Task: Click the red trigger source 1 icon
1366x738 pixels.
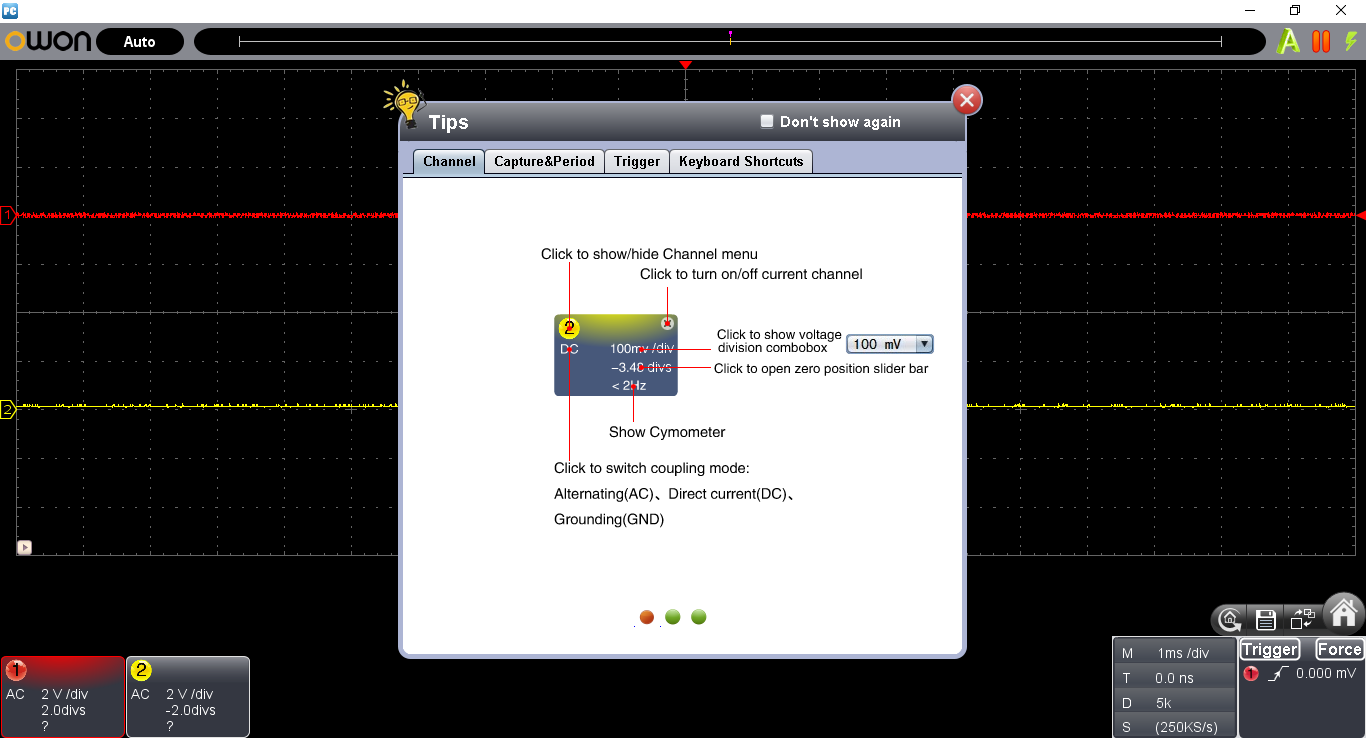Action: [1251, 674]
